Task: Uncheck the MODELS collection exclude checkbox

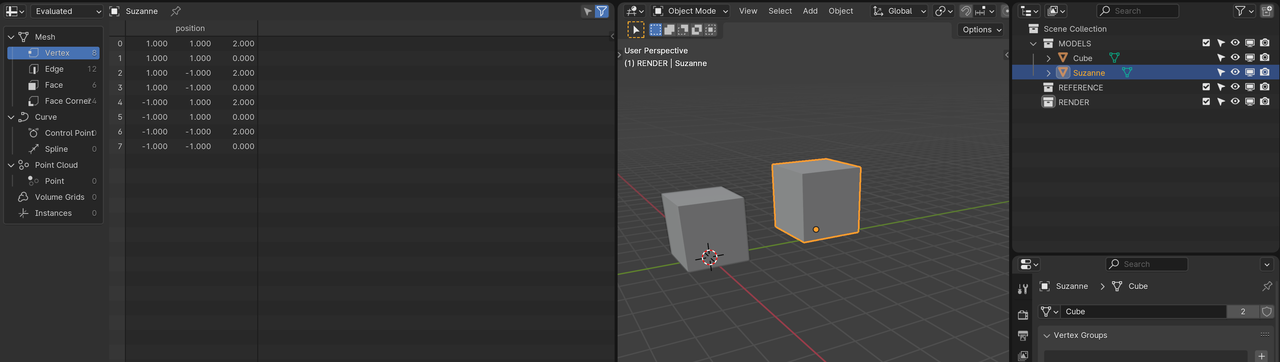Action: 1206,43
